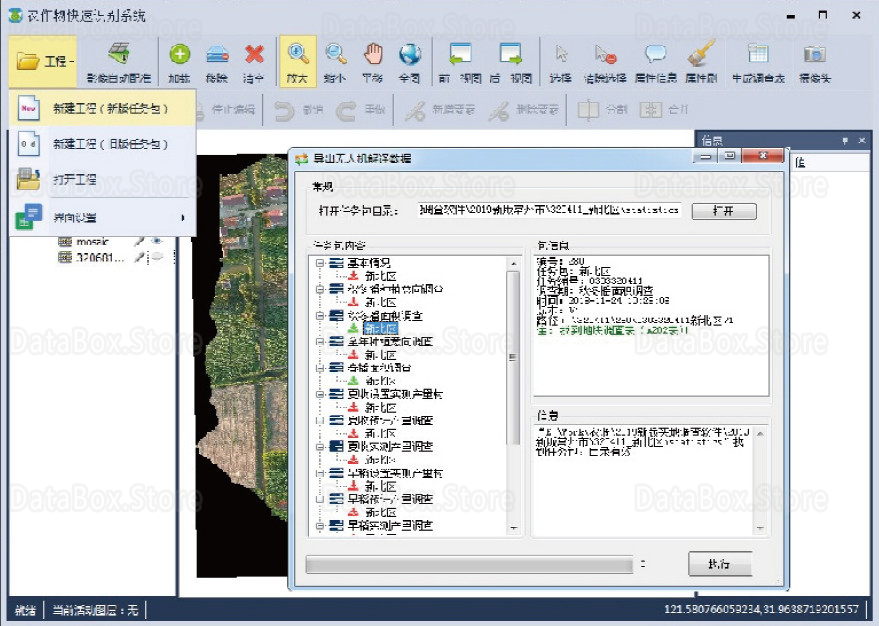The image size is (879, 626).
Task: Click the message log scroll-down arrow
Action: tap(760, 528)
